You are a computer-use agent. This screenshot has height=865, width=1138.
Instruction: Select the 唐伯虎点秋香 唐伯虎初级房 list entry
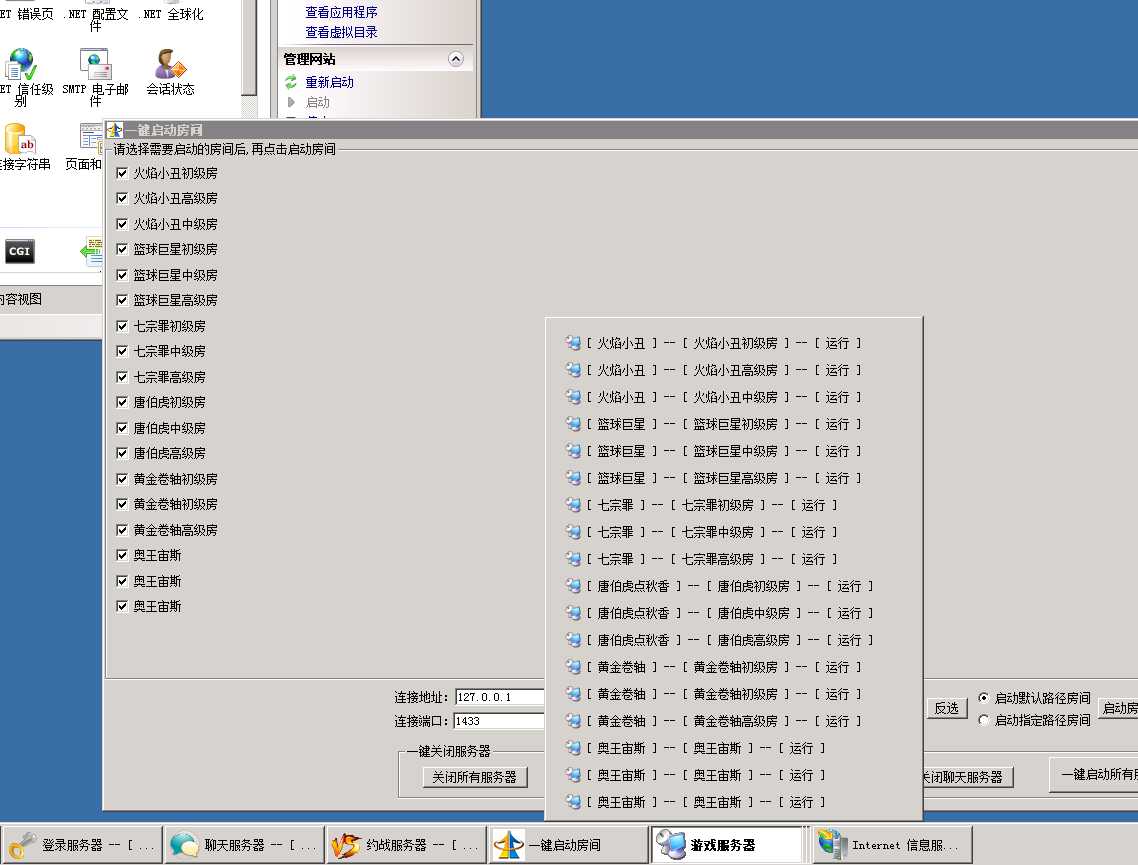722,586
